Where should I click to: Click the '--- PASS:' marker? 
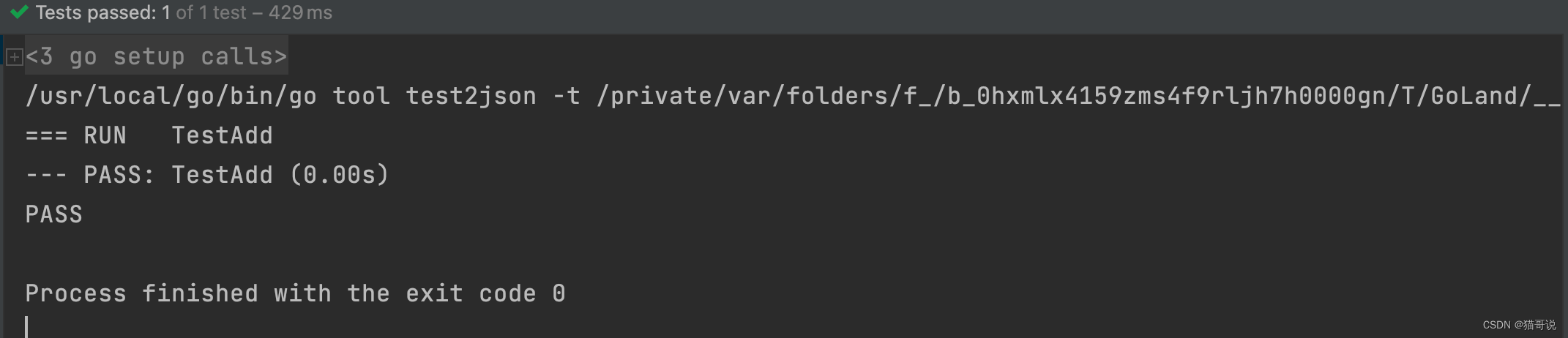click(x=90, y=175)
